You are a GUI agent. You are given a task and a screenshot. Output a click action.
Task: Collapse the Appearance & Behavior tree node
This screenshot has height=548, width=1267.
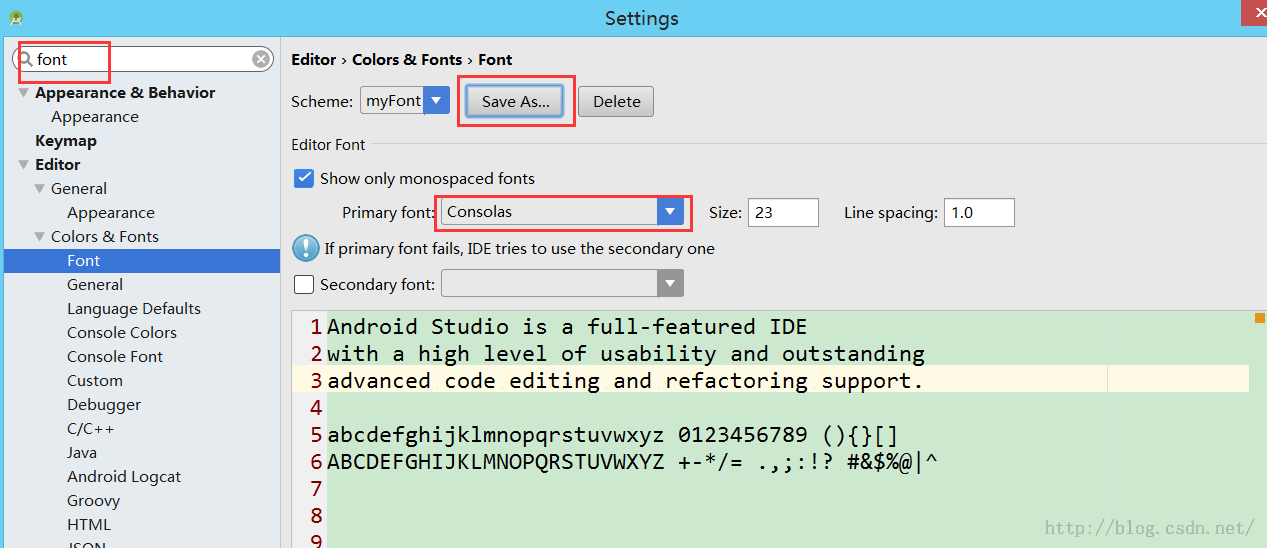pos(23,92)
